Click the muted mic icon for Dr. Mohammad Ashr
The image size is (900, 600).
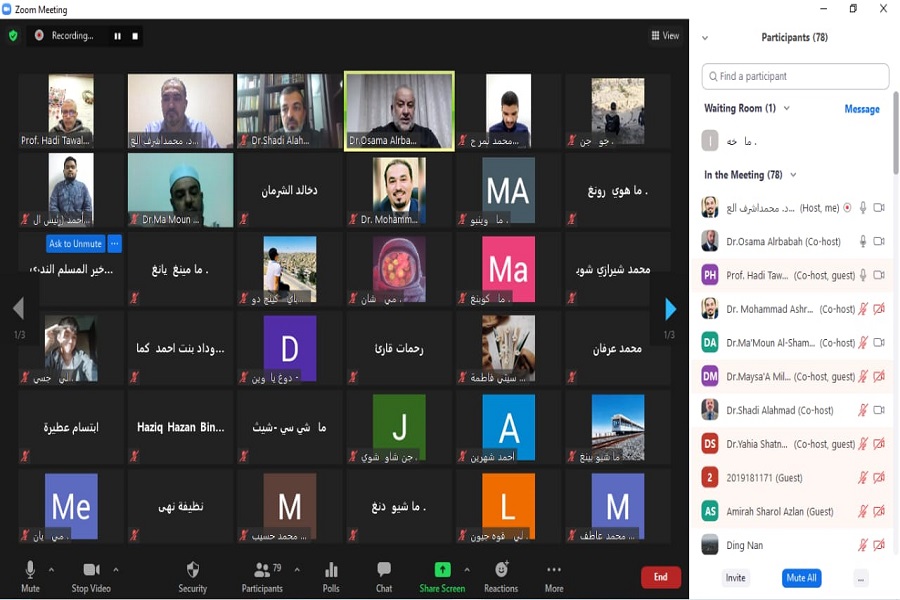[863, 309]
